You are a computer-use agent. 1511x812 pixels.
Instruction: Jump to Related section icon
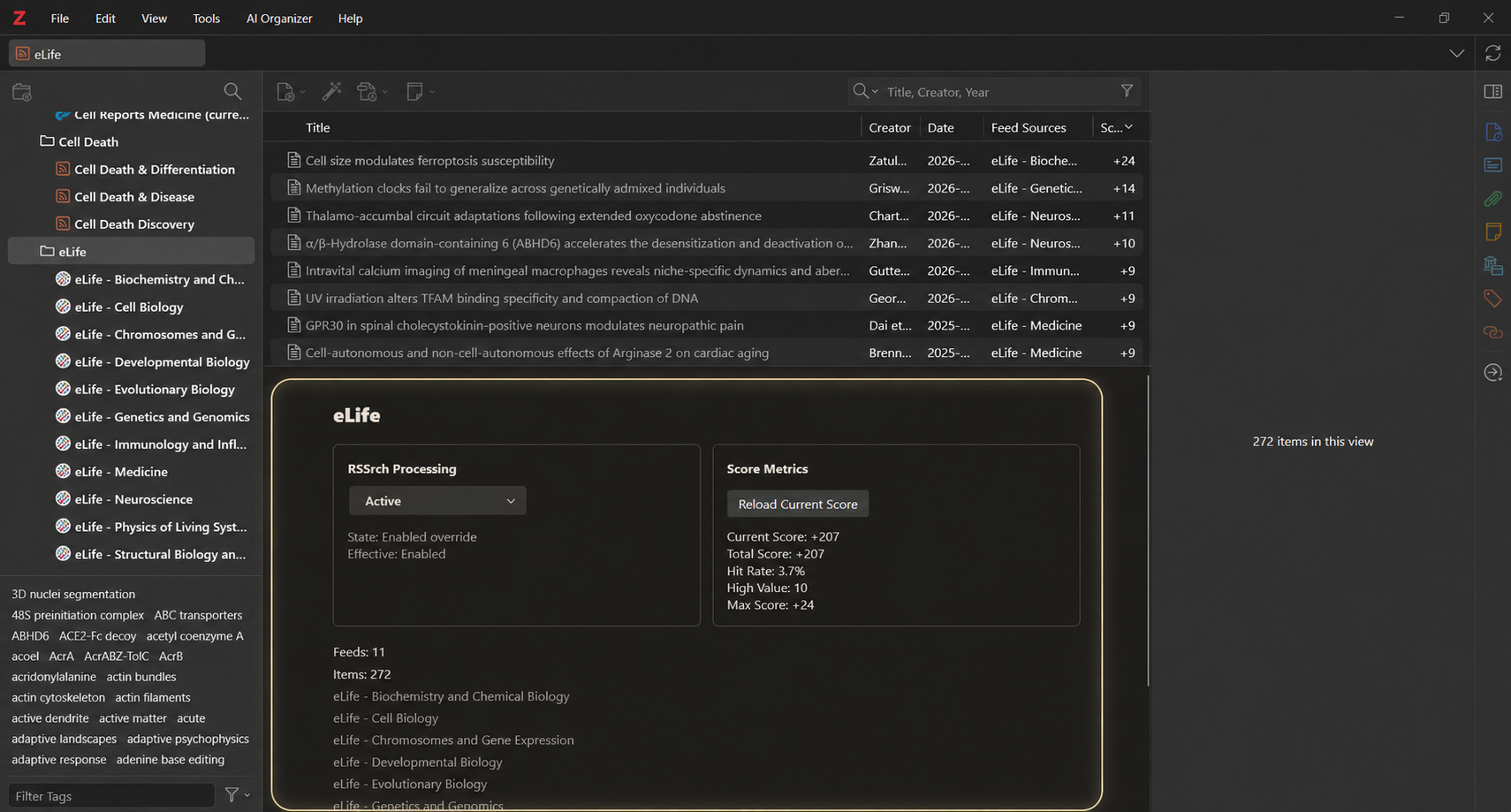[1492, 332]
